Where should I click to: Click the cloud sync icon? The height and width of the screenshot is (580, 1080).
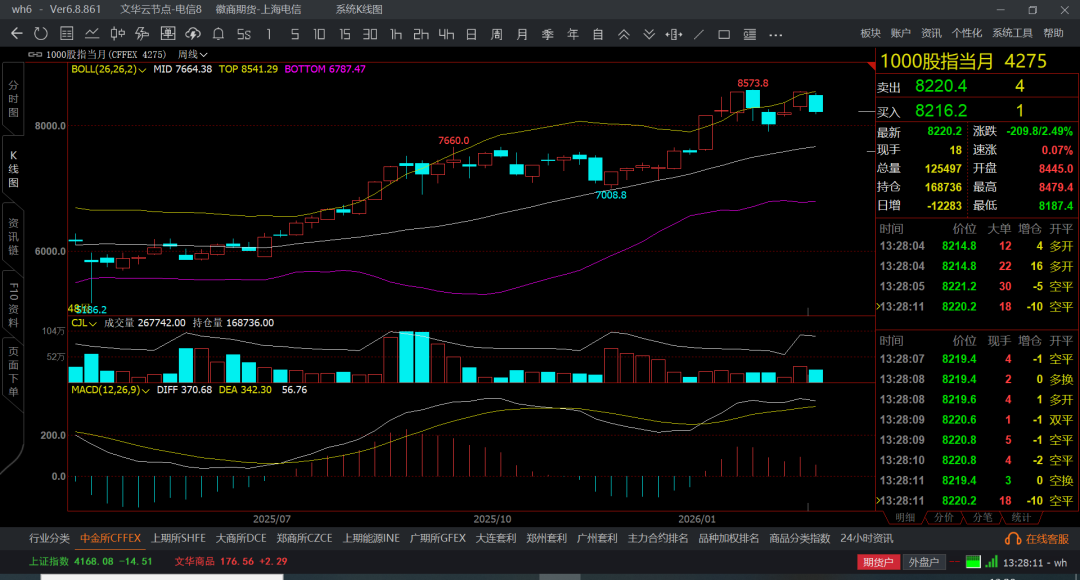193,33
